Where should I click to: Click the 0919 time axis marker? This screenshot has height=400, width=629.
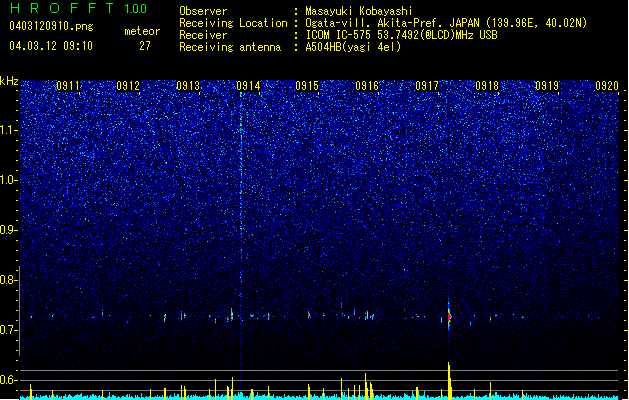[547, 86]
